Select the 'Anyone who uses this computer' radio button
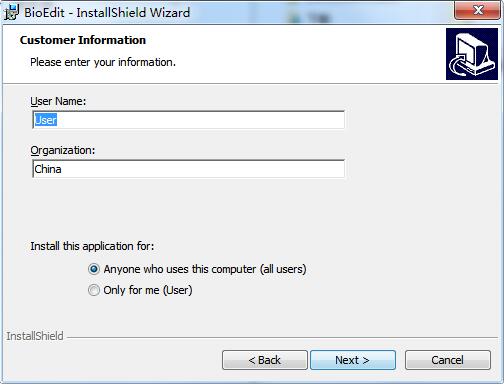Screen dimensions: 504x384 [x=94, y=269]
